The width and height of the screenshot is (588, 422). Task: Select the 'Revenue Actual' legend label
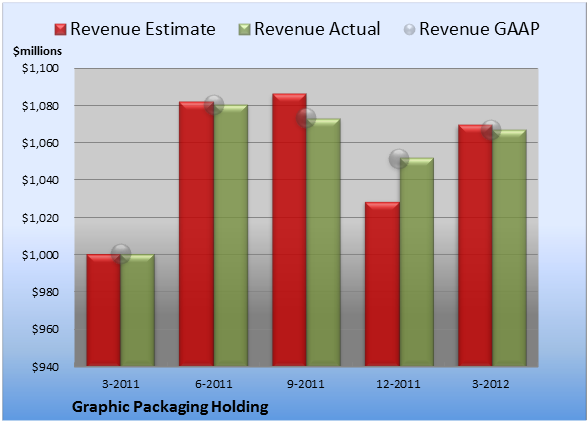tap(317, 29)
